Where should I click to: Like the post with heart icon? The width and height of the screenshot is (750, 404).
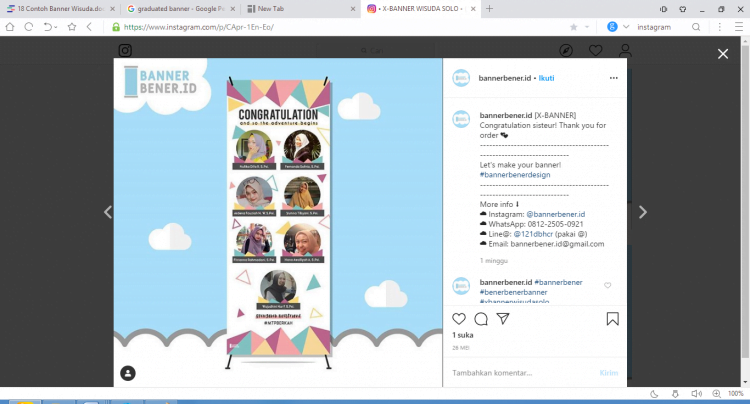(459, 319)
